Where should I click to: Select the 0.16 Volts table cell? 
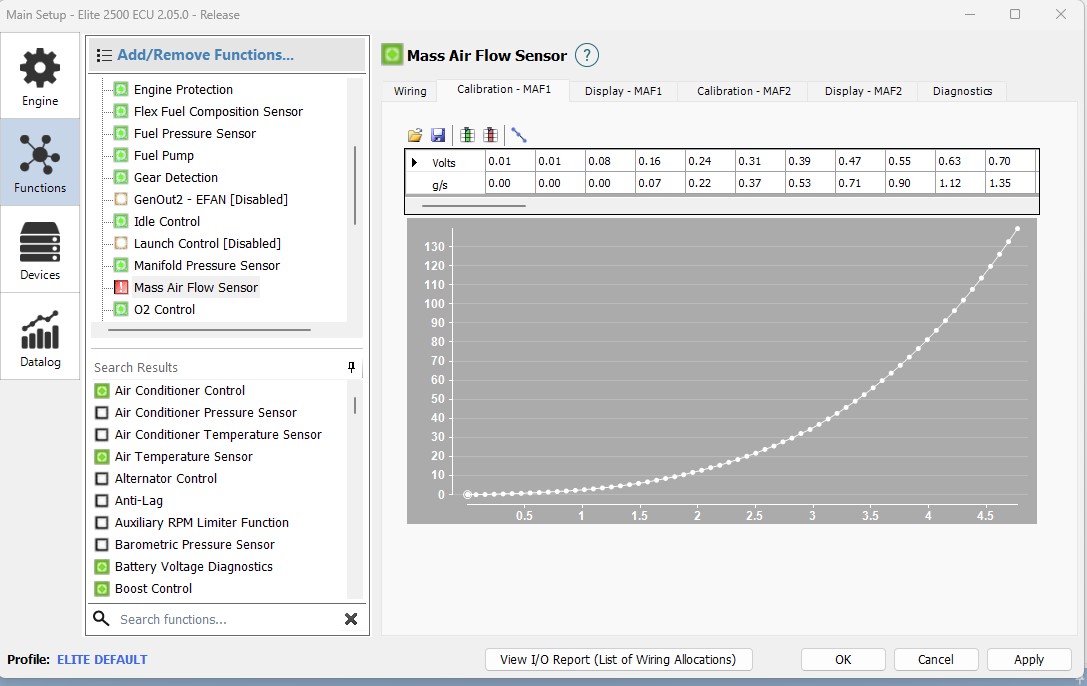click(x=660, y=161)
